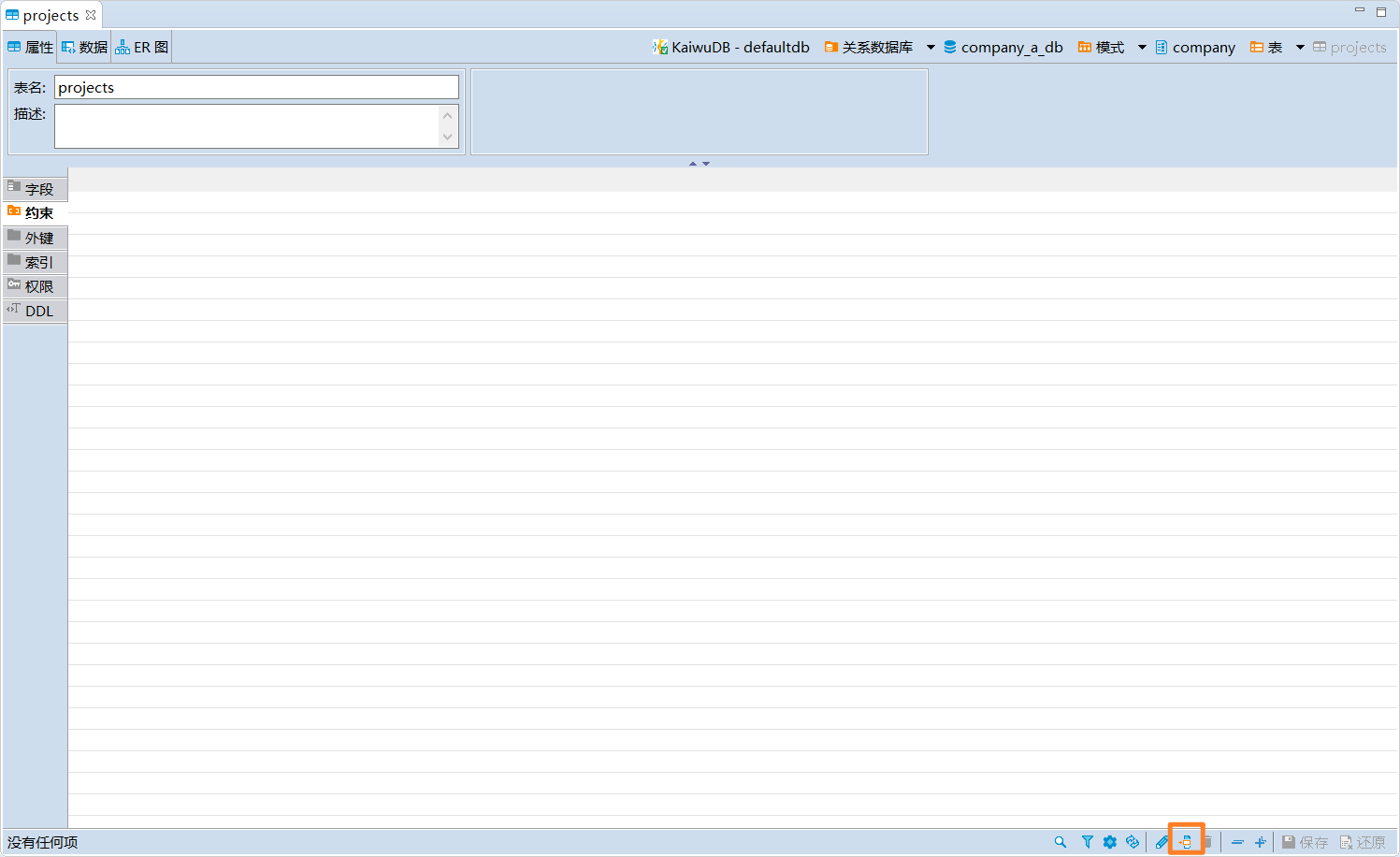
Task: Click the search magnifier icon in bottom toolbar
Action: [1060, 842]
